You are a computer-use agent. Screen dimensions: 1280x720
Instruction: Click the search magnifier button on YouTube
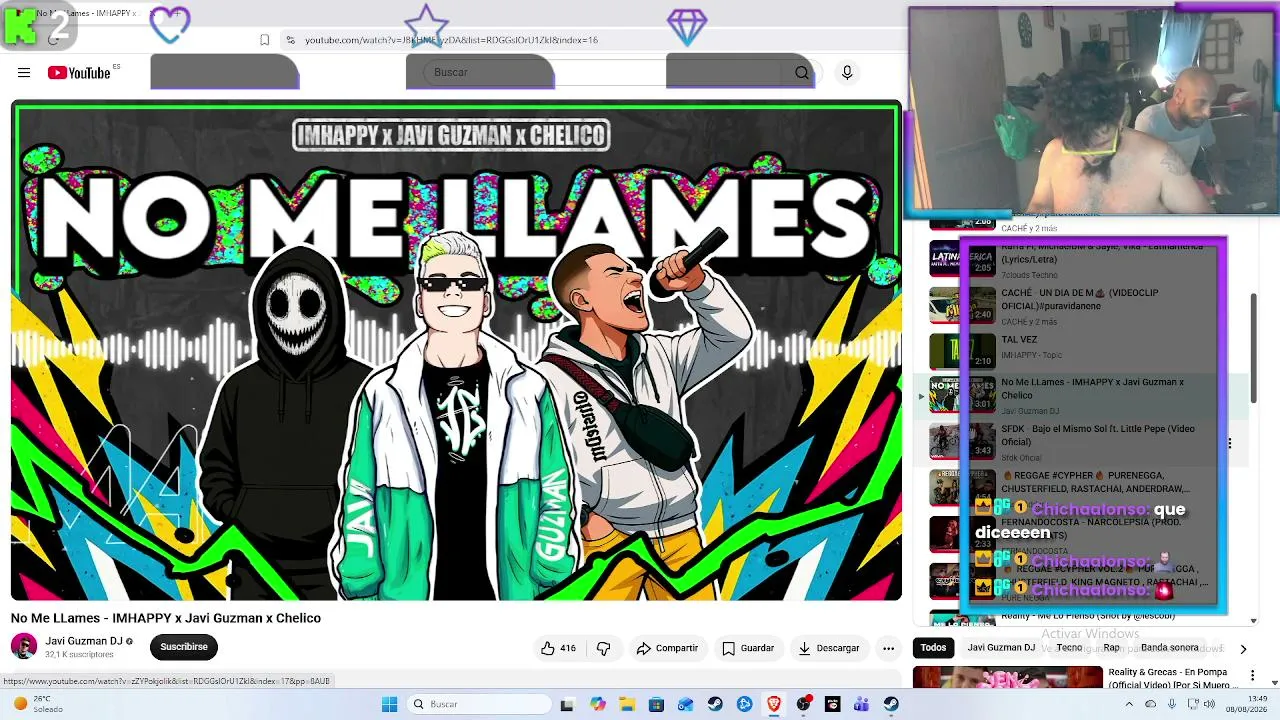(801, 72)
